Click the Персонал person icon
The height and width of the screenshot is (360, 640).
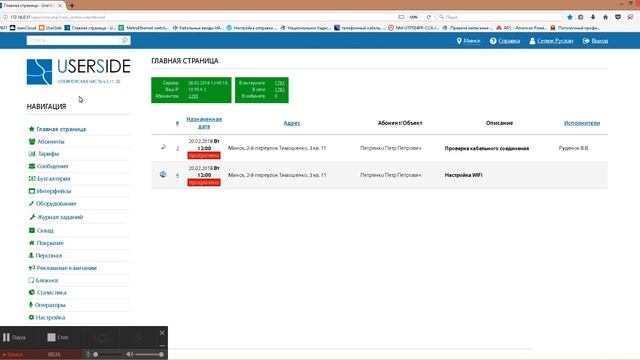click(x=31, y=256)
